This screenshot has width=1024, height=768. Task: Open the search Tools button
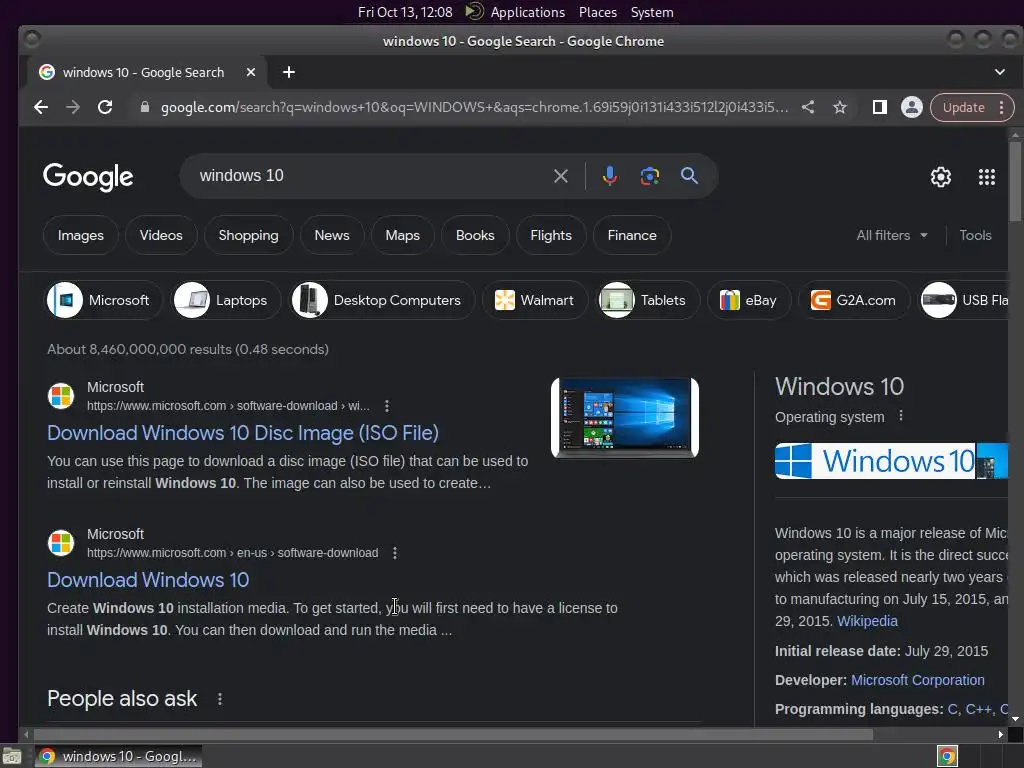pyautogui.click(x=975, y=235)
